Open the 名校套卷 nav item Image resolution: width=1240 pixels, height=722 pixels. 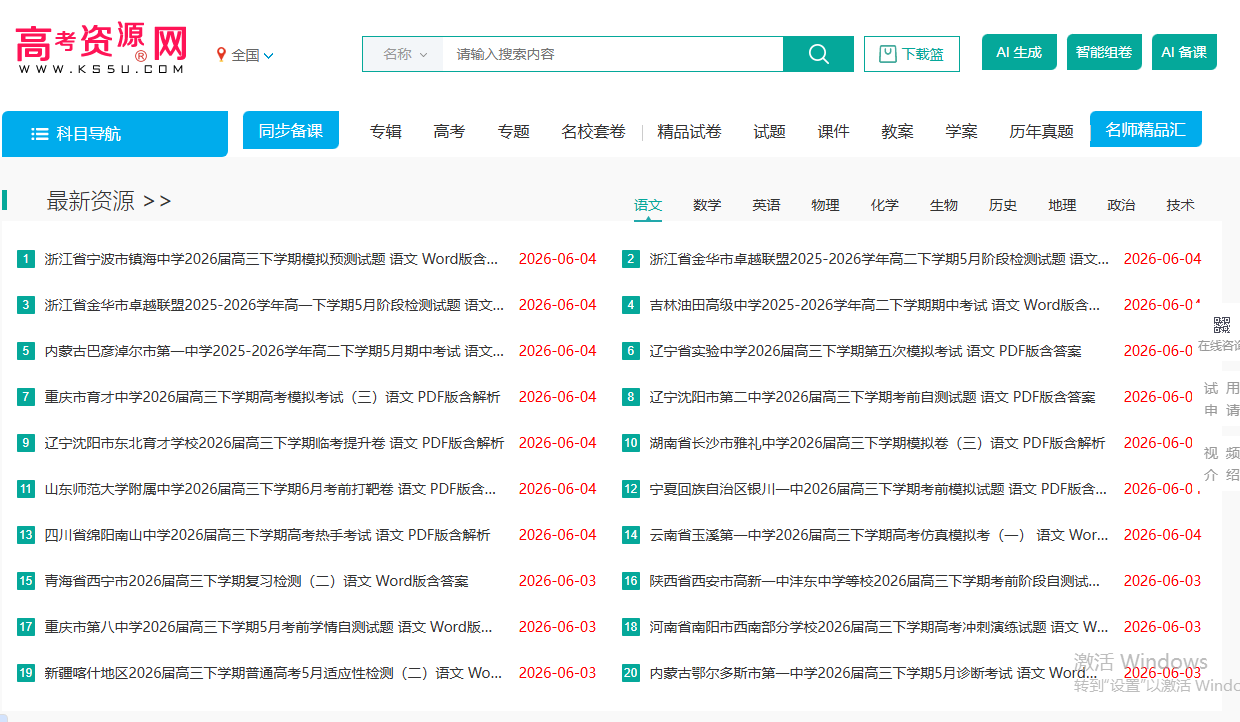[593, 131]
